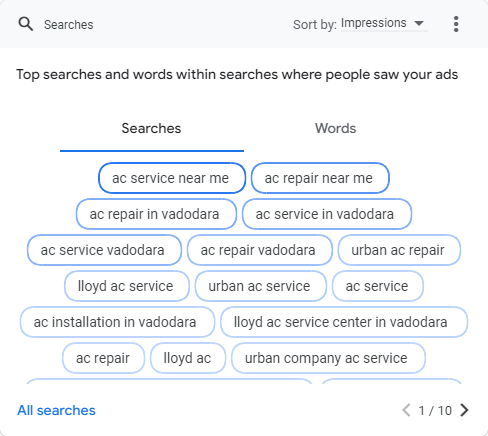Select the 'ac service near me' chip
This screenshot has height=436, width=488.
click(172, 178)
